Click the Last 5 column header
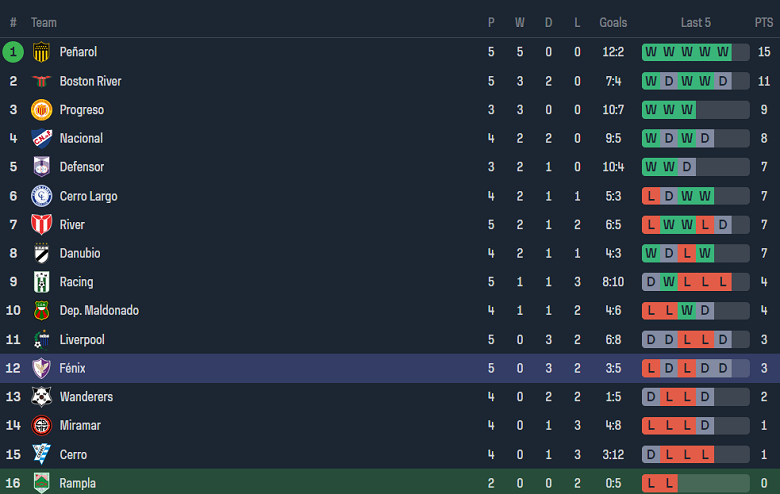Screen dimensions: 780x494 click(695, 22)
